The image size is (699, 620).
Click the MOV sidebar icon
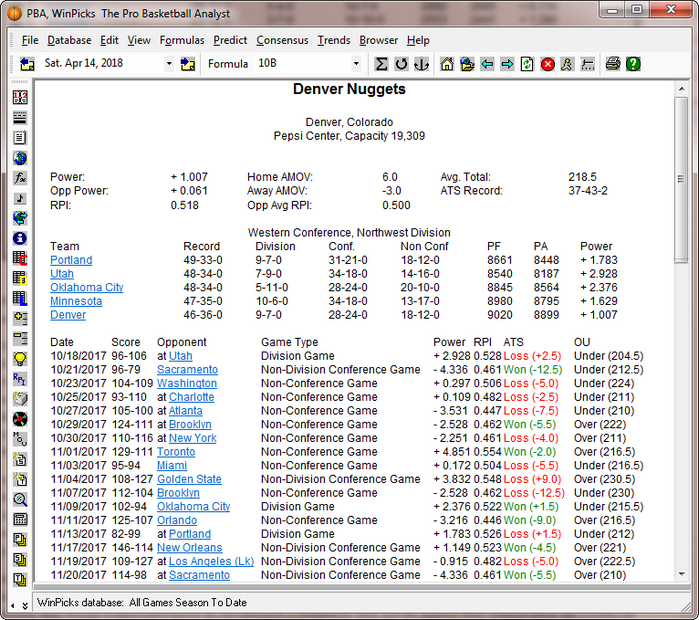[20, 439]
